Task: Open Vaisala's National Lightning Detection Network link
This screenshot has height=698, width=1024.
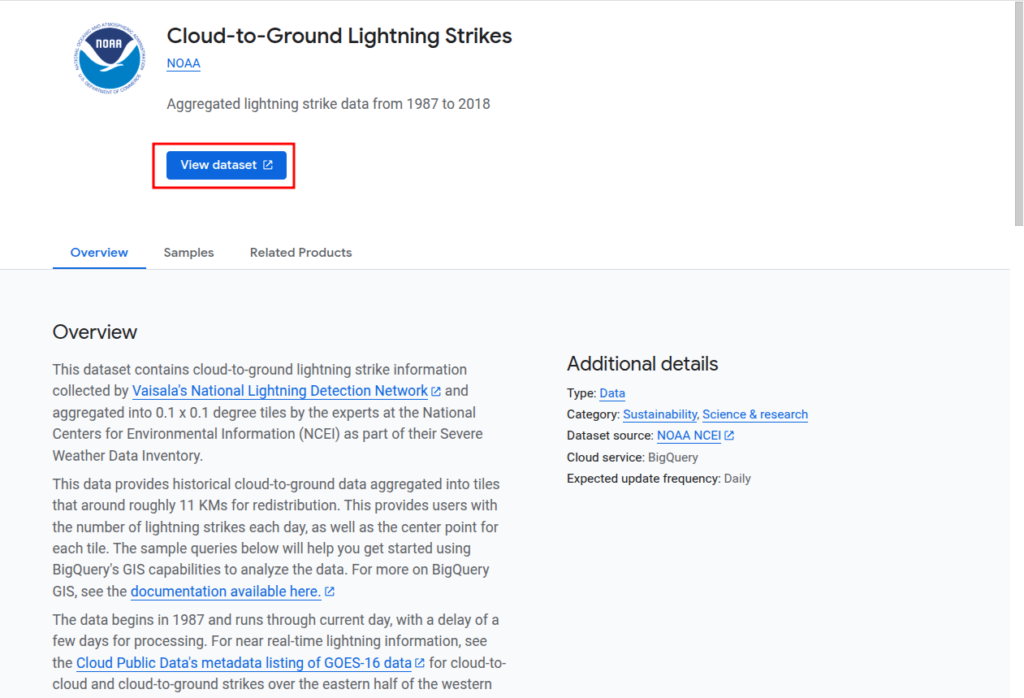Action: tap(280, 391)
